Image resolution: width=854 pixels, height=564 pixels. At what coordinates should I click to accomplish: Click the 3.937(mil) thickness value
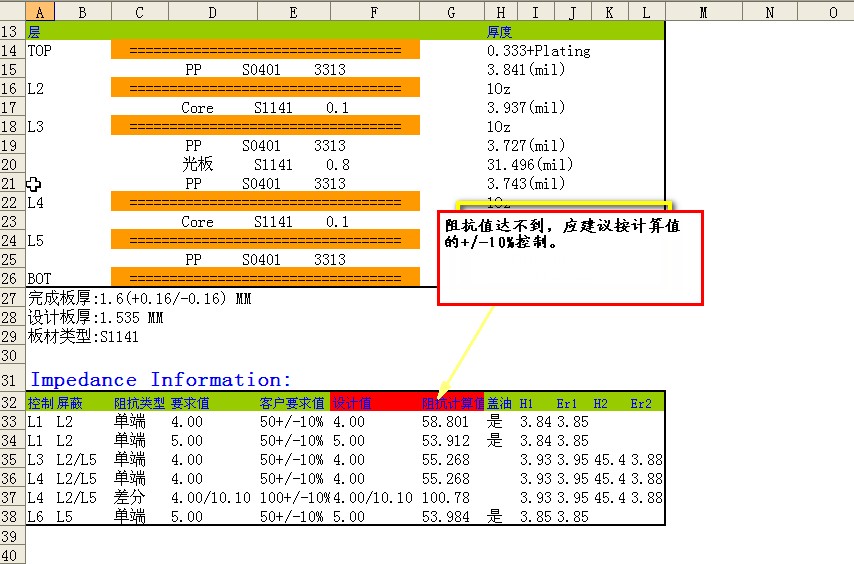[526, 108]
